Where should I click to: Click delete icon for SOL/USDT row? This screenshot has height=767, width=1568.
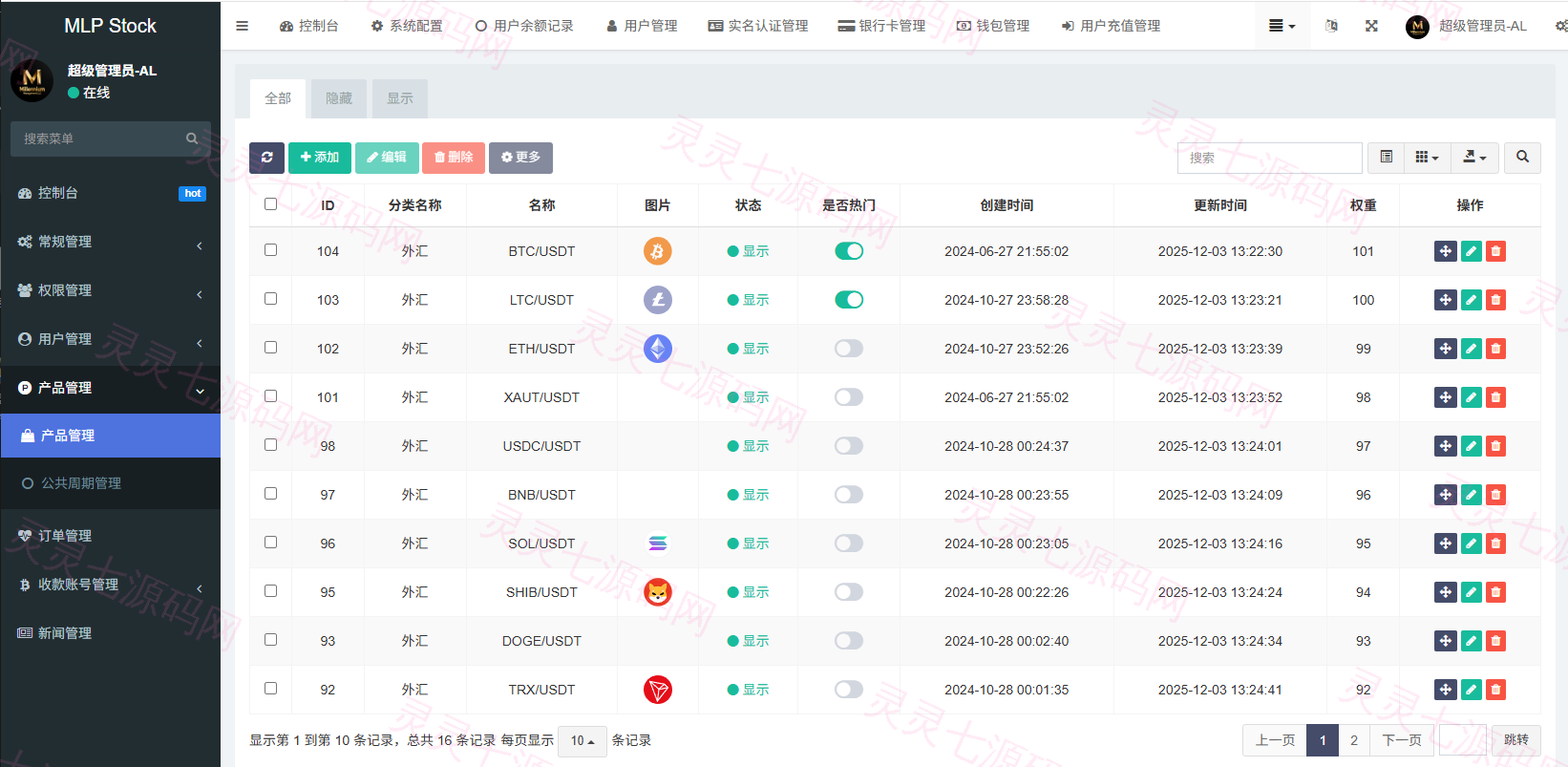(1495, 543)
